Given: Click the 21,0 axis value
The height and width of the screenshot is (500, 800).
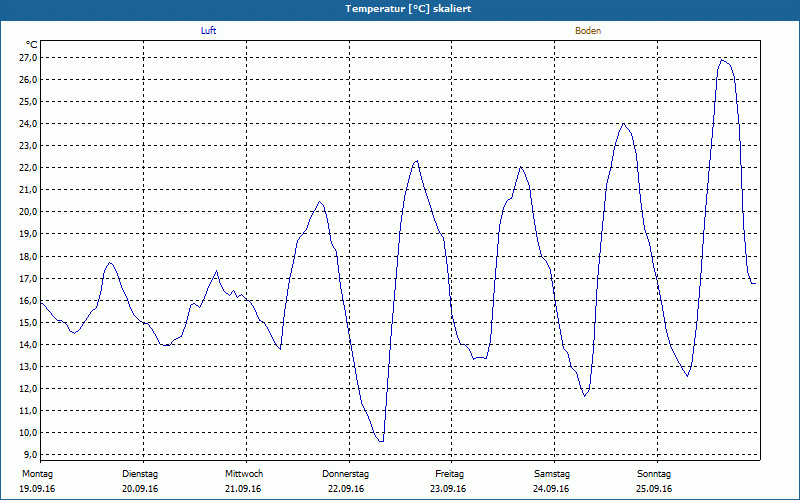Looking at the screenshot, I should pyautogui.click(x=28, y=190).
